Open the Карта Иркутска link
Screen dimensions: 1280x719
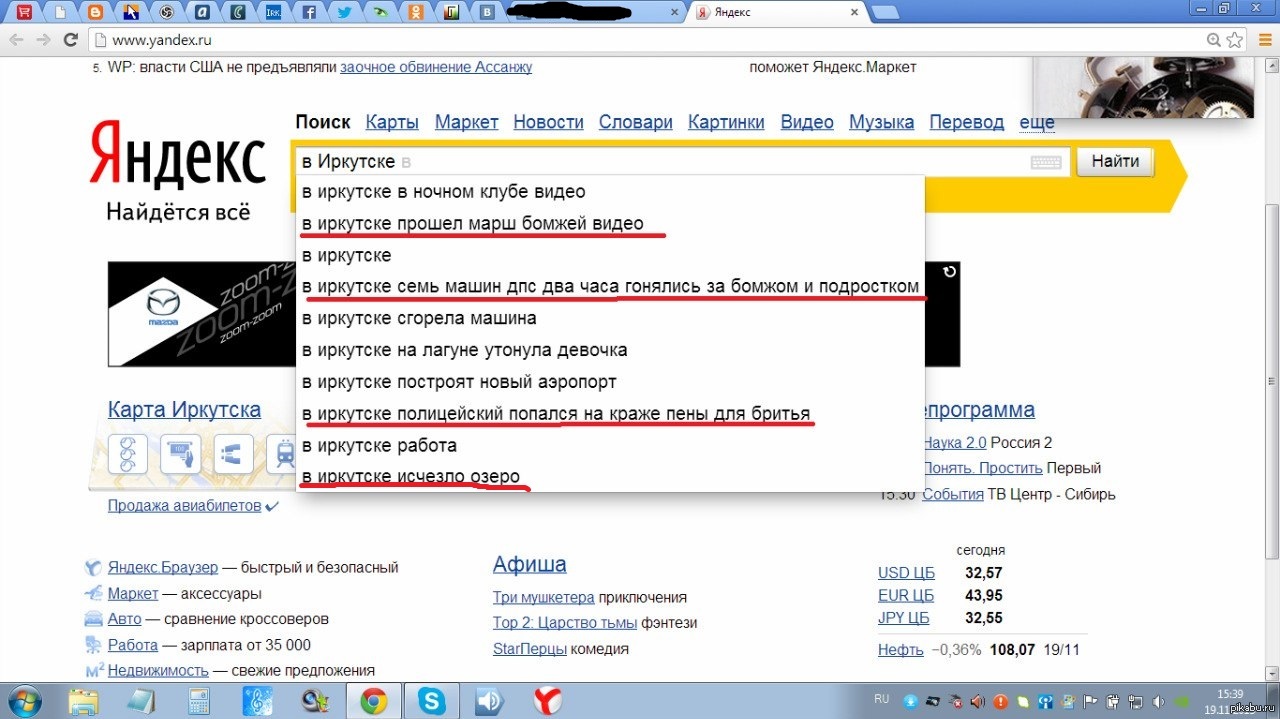point(184,410)
